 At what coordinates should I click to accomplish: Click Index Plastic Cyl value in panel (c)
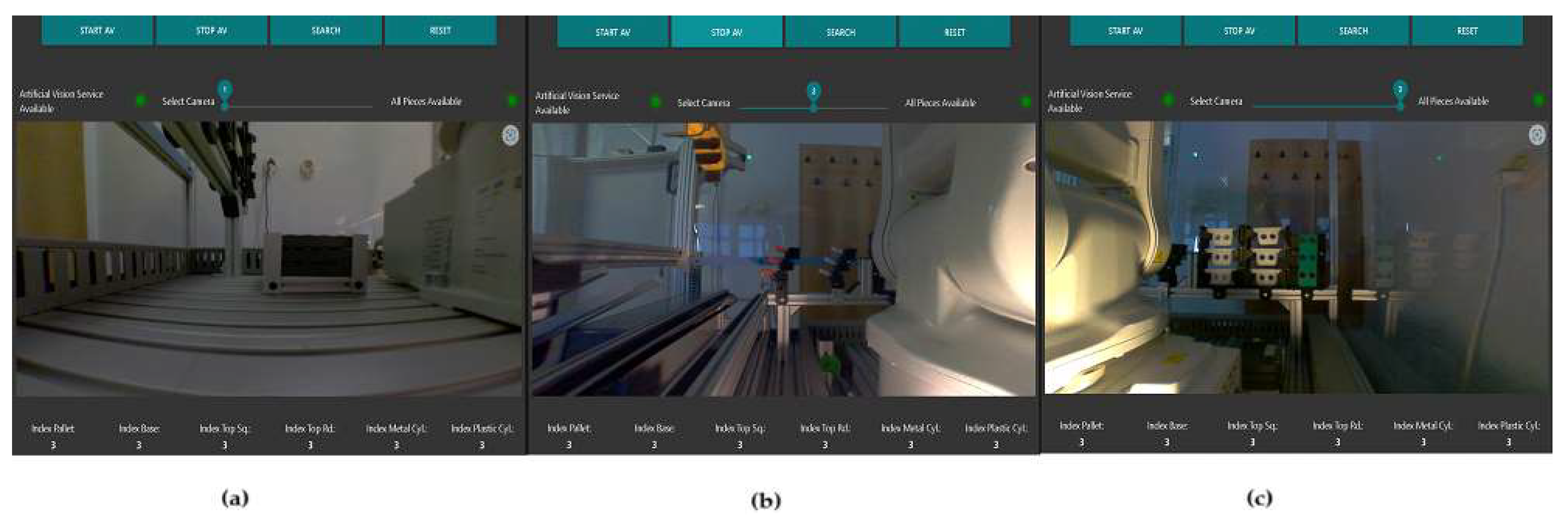[x=1508, y=443]
